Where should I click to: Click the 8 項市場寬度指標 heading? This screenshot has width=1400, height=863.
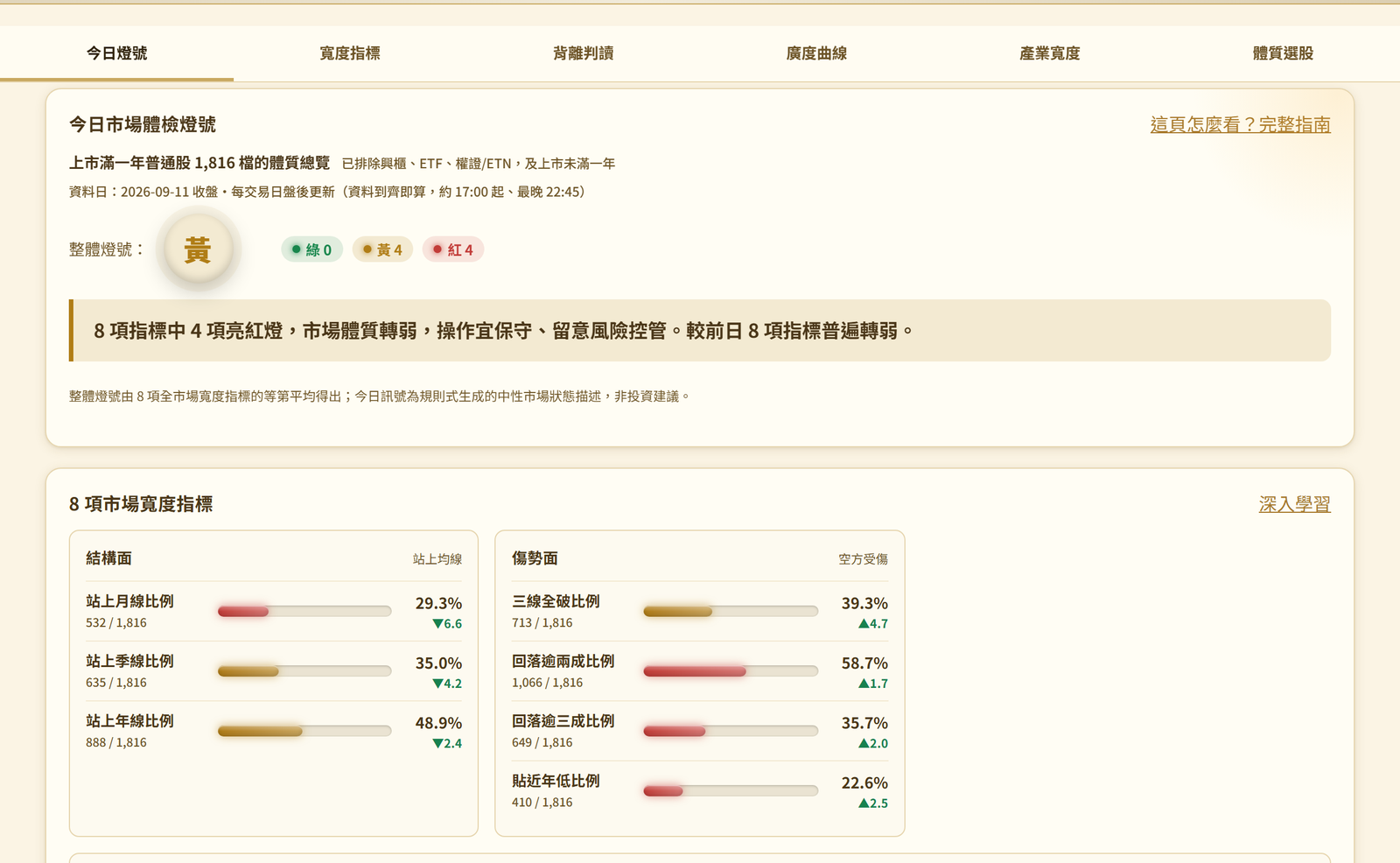click(141, 504)
